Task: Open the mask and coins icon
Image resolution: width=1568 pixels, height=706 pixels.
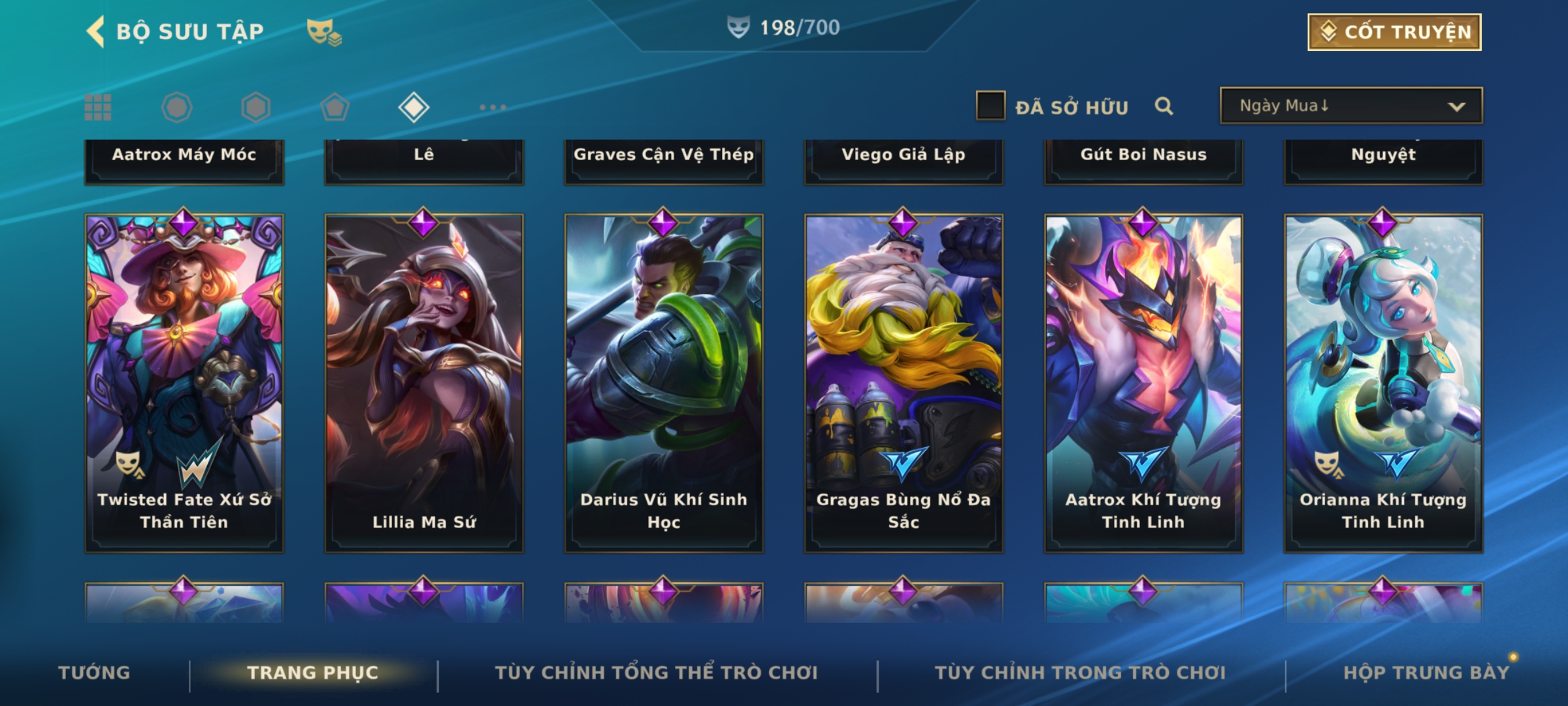Action: point(324,32)
